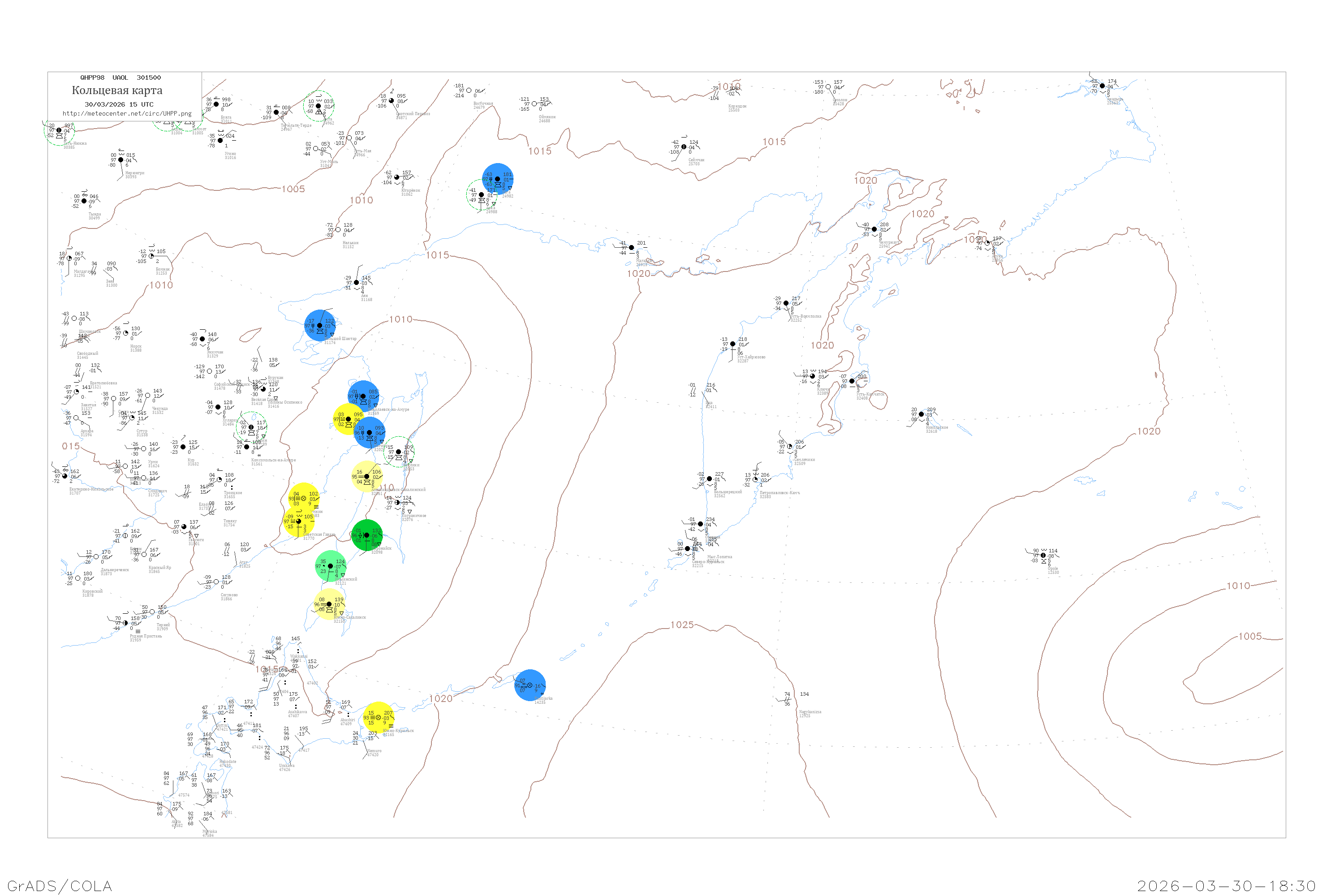Click the 1025 isobar label
This screenshot has height=896, width=1344.
[x=682, y=625]
